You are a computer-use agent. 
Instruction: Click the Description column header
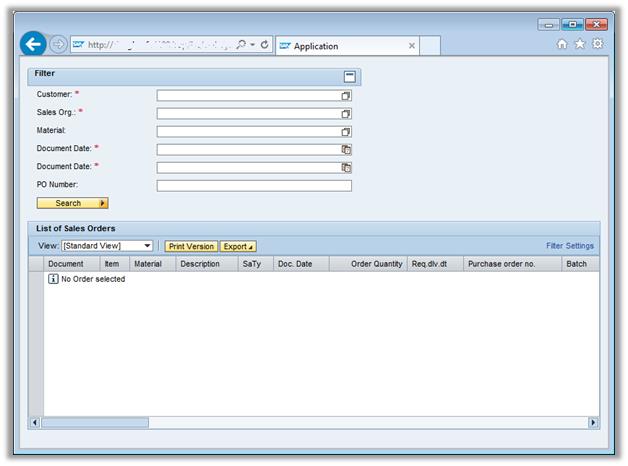coord(207,264)
